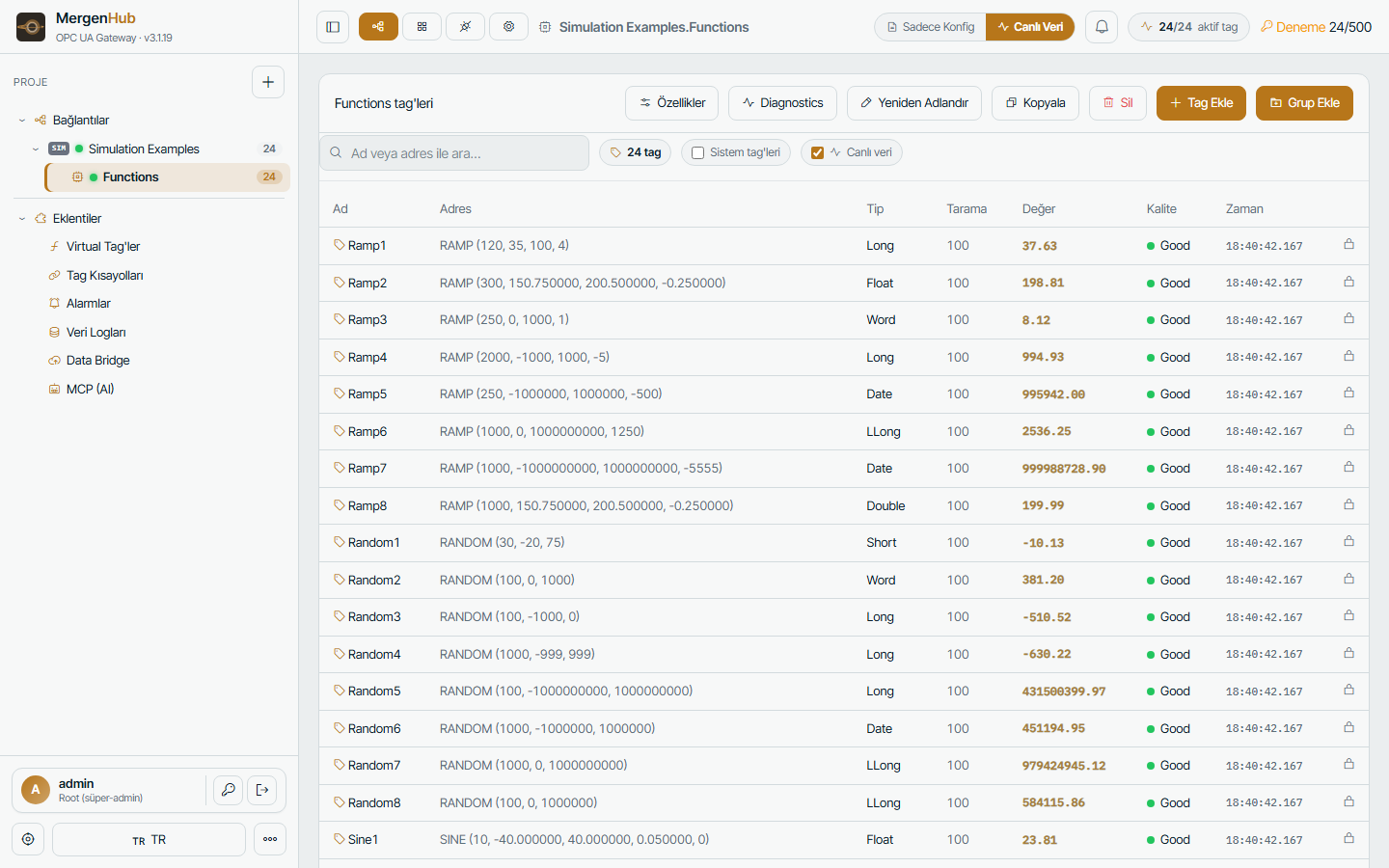Log out using the exit icon

coord(262,790)
